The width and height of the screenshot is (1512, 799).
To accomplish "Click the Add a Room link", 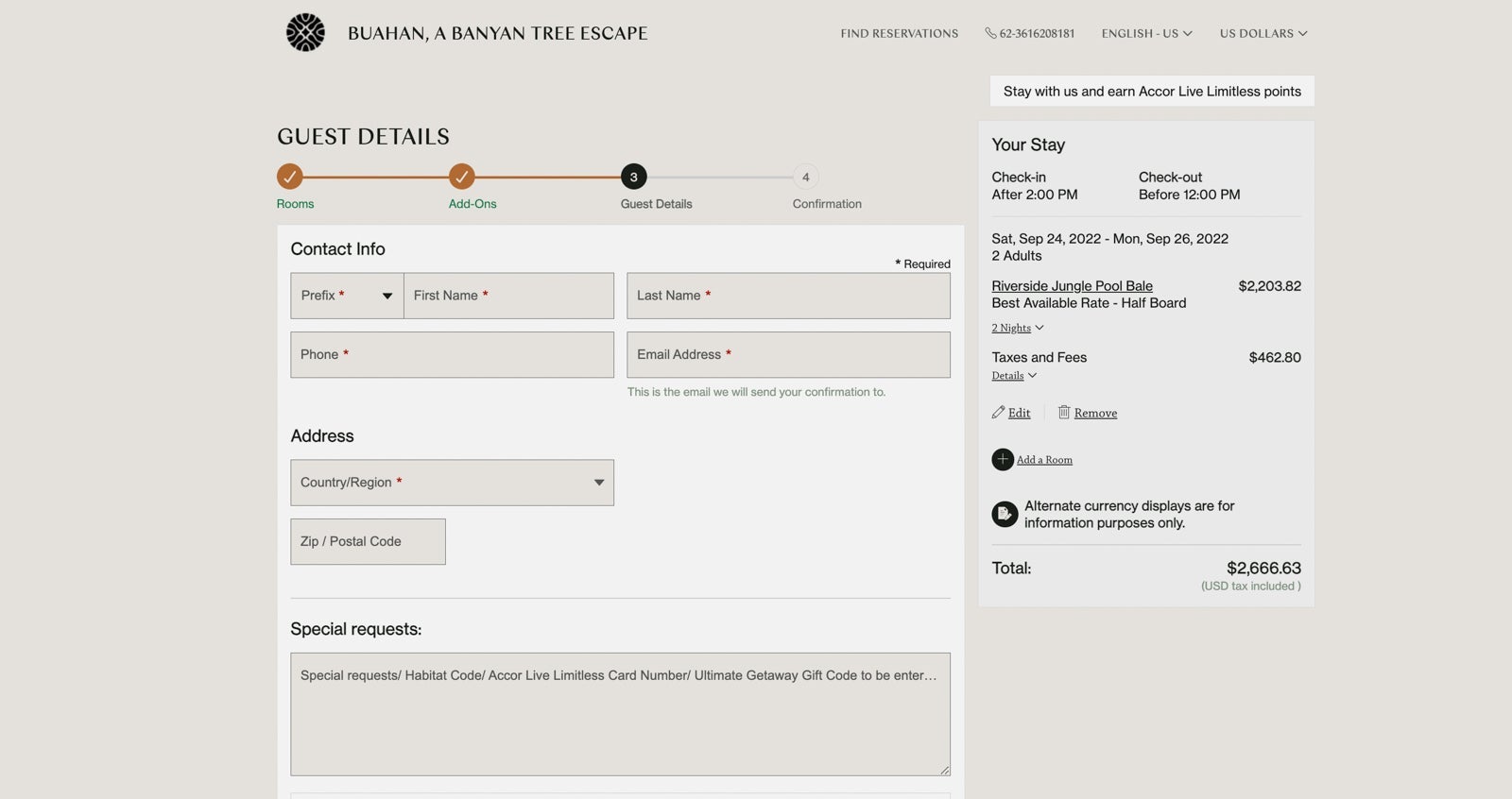I will click(x=1044, y=460).
